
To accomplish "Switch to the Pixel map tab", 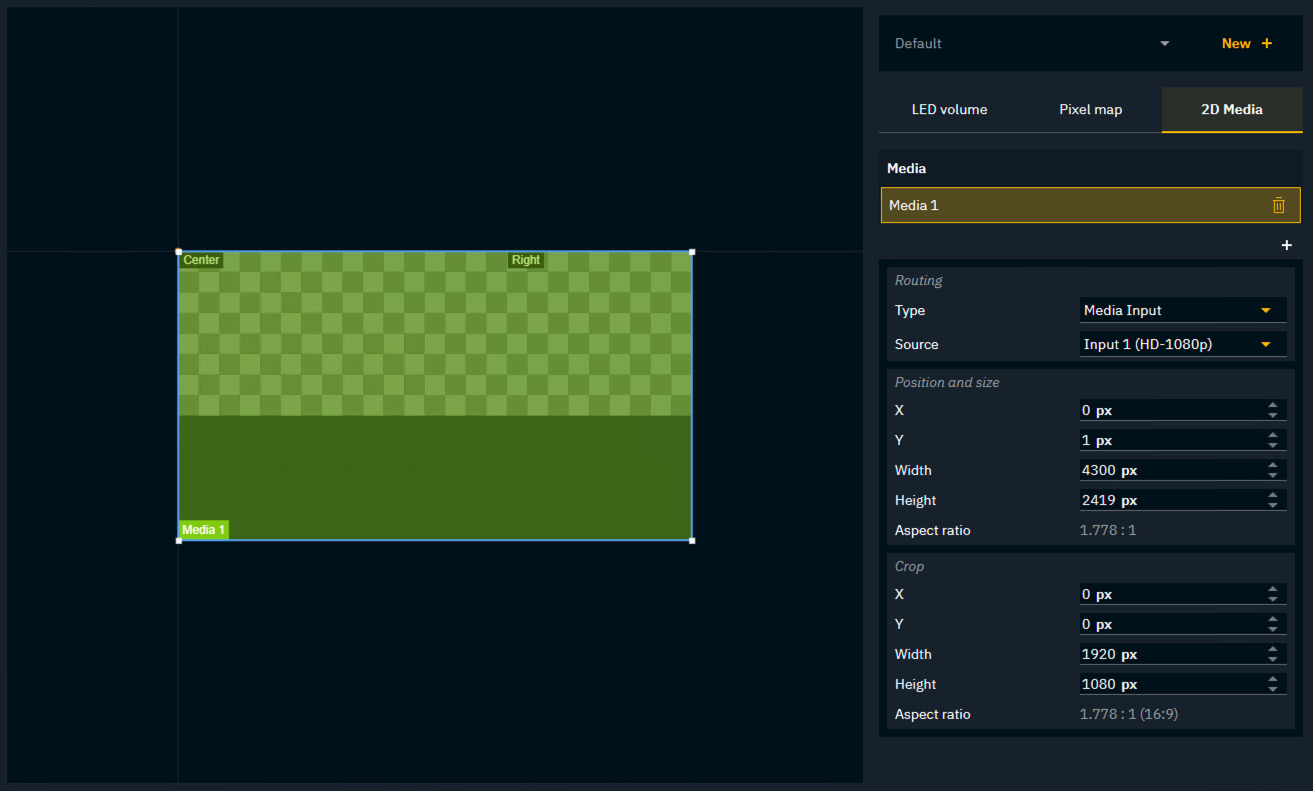I will point(1090,109).
